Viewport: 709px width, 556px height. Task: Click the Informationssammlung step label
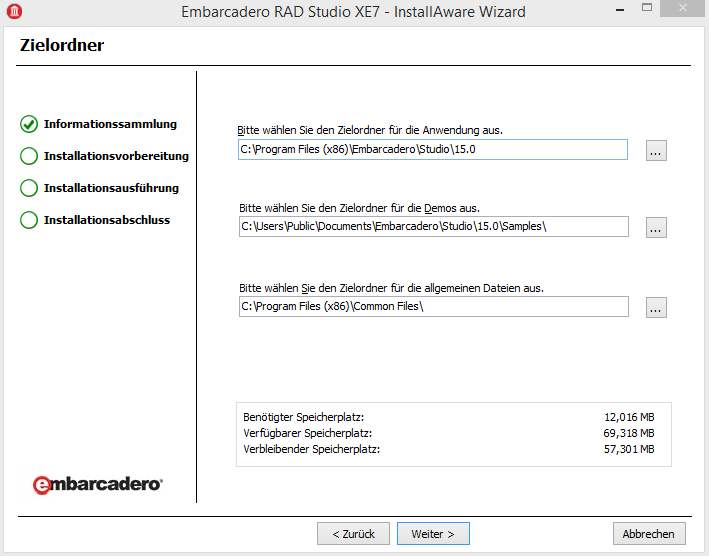(x=110, y=124)
